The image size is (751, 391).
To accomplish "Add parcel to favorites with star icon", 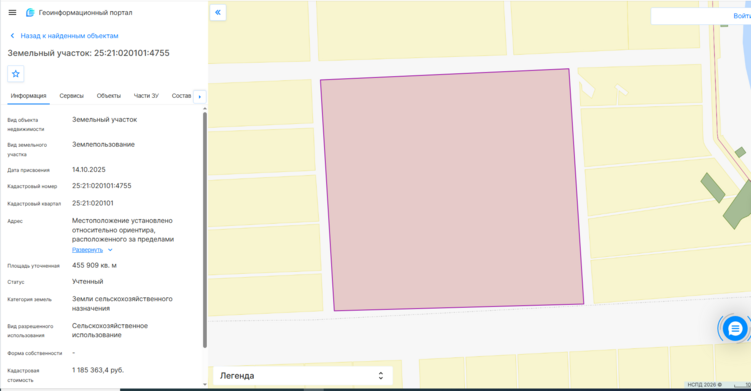I will pos(16,74).
